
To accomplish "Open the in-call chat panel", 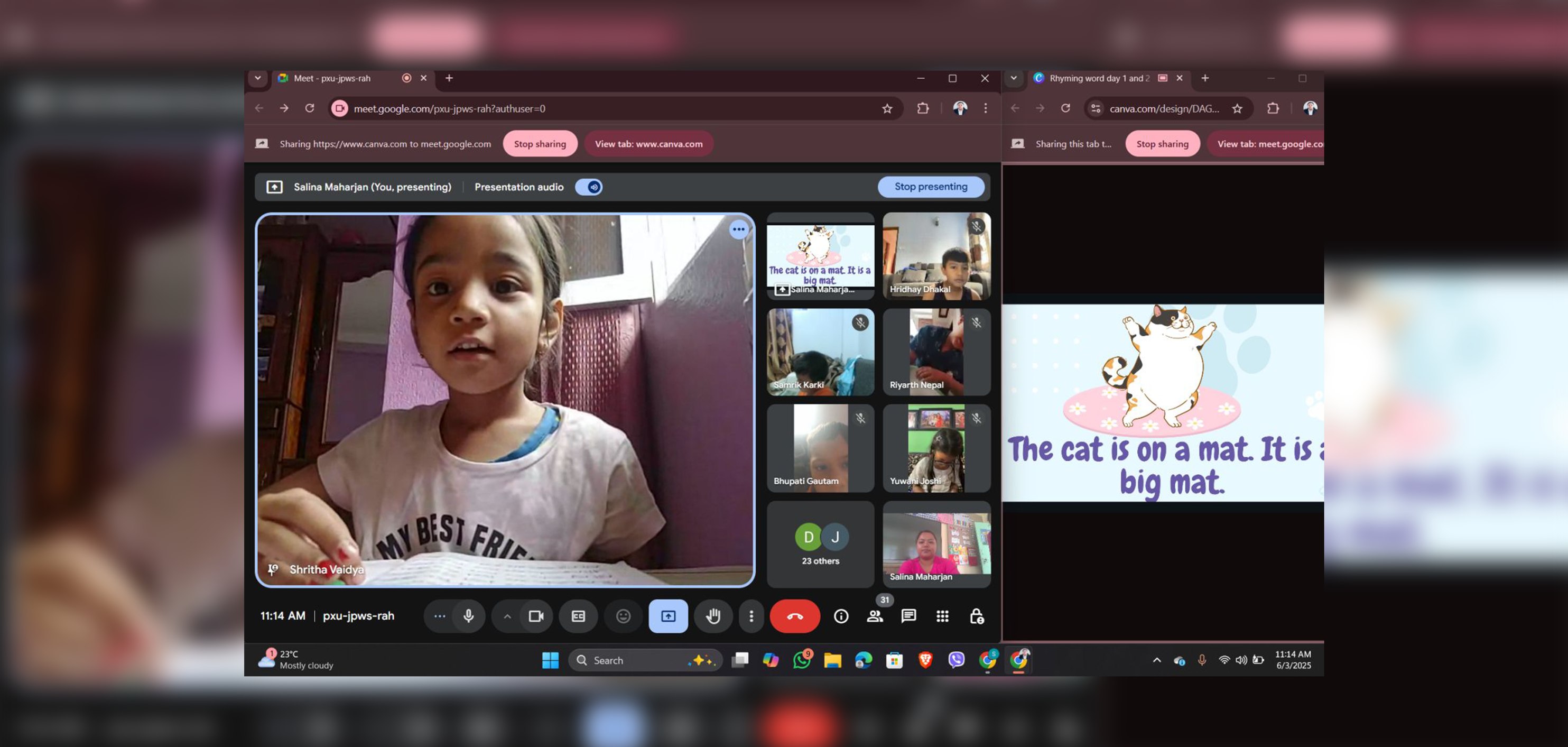I will point(908,616).
